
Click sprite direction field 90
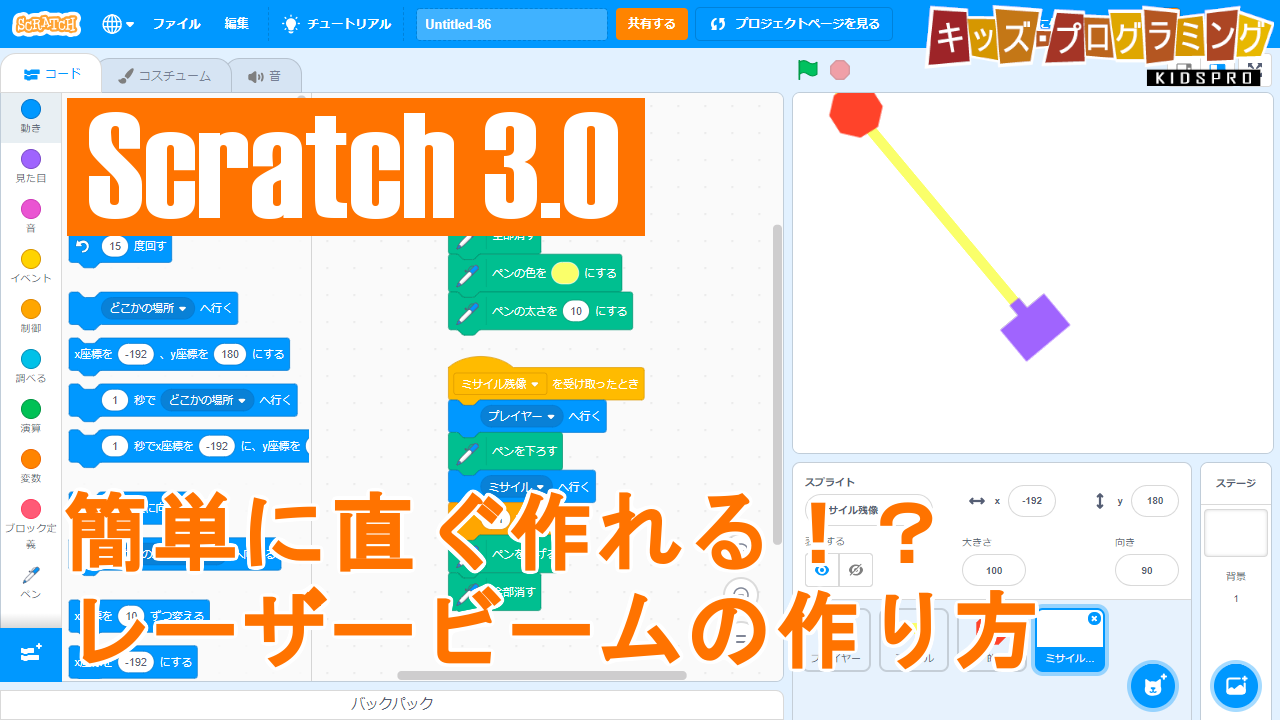[x=1146, y=570]
